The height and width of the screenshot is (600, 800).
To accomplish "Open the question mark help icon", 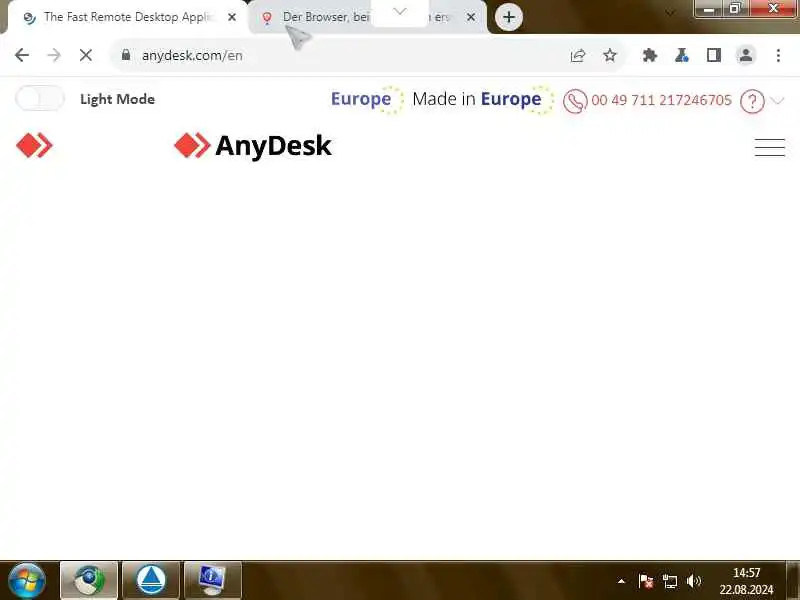I will [x=752, y=101].
